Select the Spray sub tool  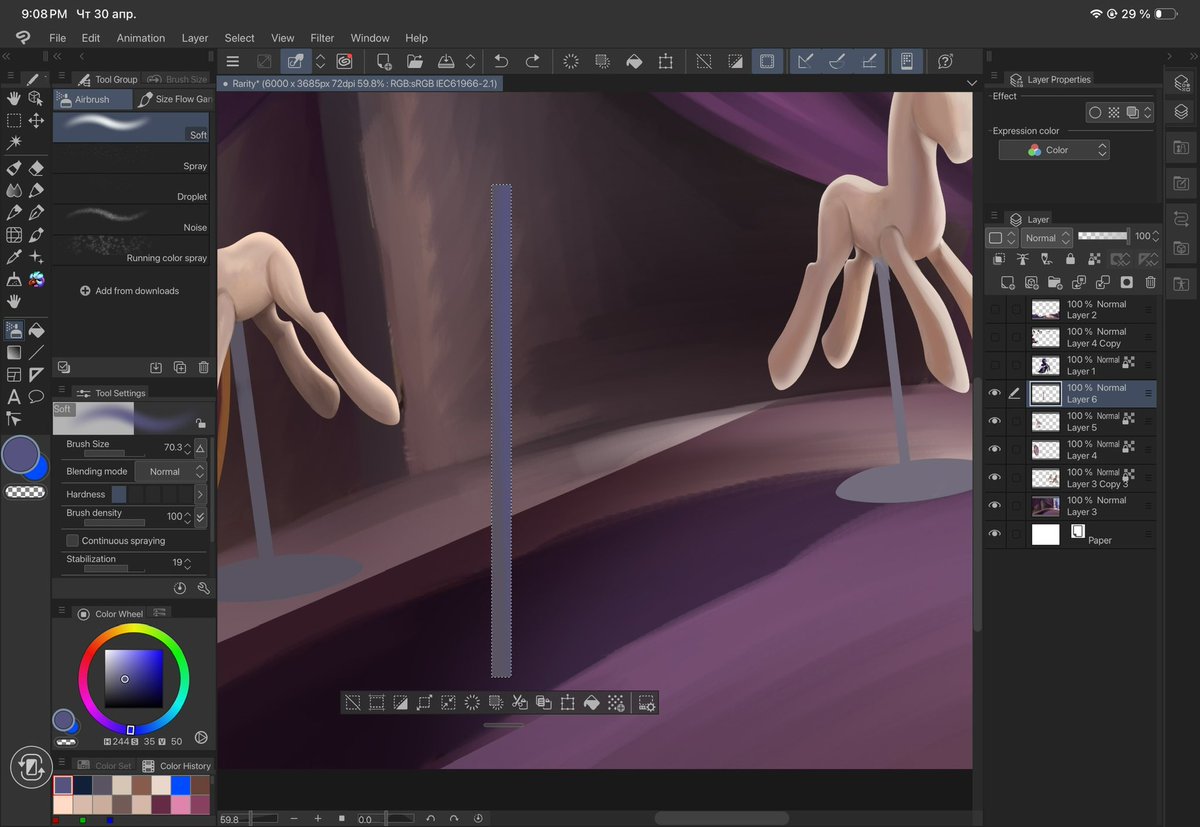pos(132,158)
